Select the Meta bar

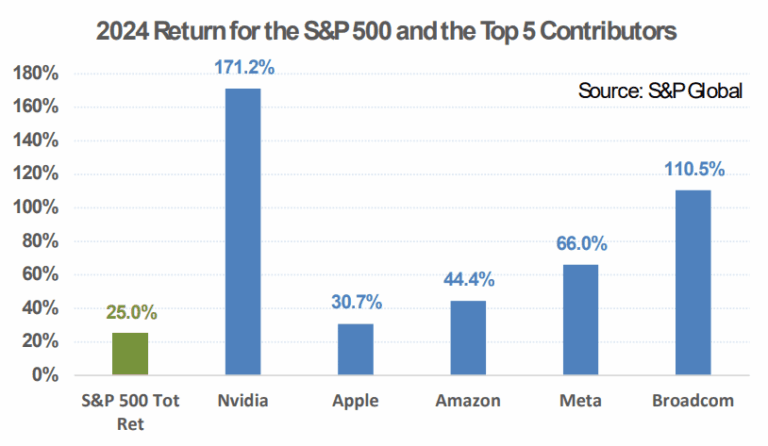click(580, 320)
